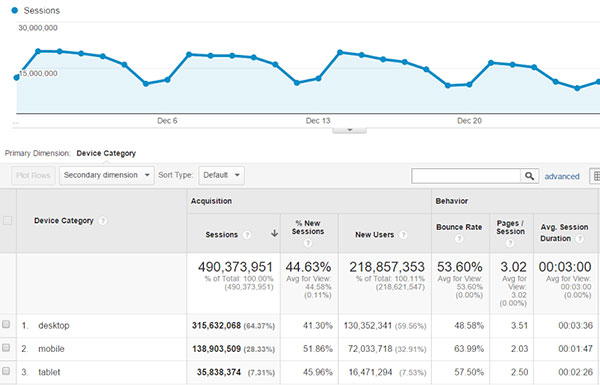Click desktop % new sessions 41.30%
The image size is (600, 385).
[318, 326]
